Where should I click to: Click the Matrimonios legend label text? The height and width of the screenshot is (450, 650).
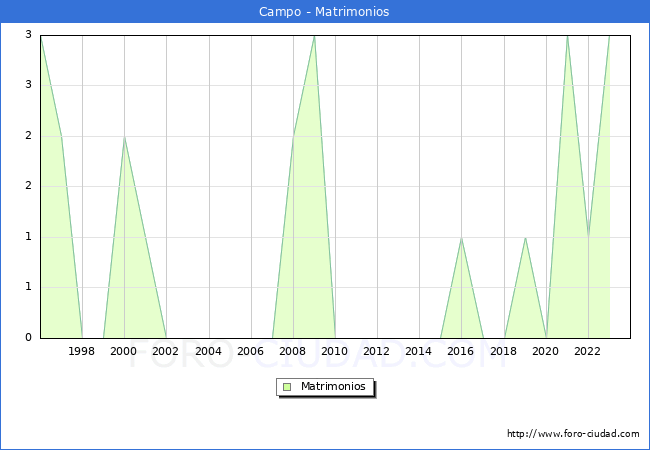[334, 386]
